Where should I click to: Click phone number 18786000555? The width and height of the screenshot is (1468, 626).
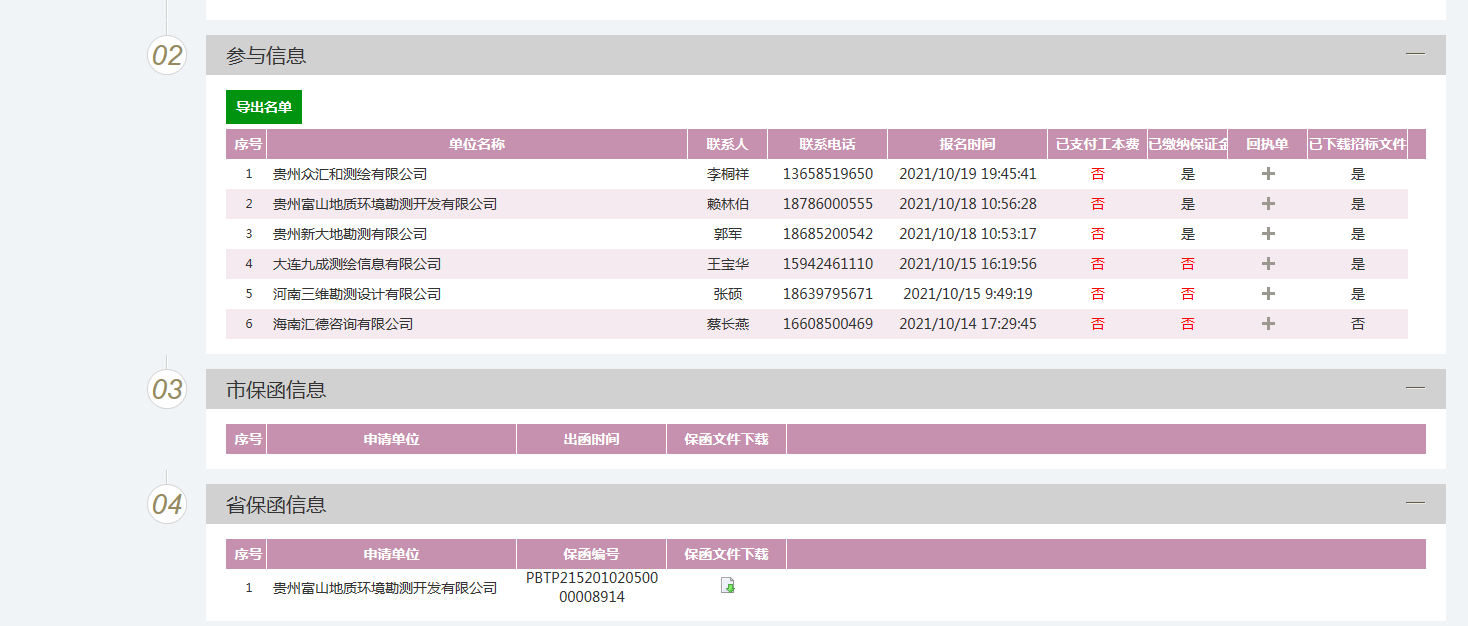tap(828, 204)
